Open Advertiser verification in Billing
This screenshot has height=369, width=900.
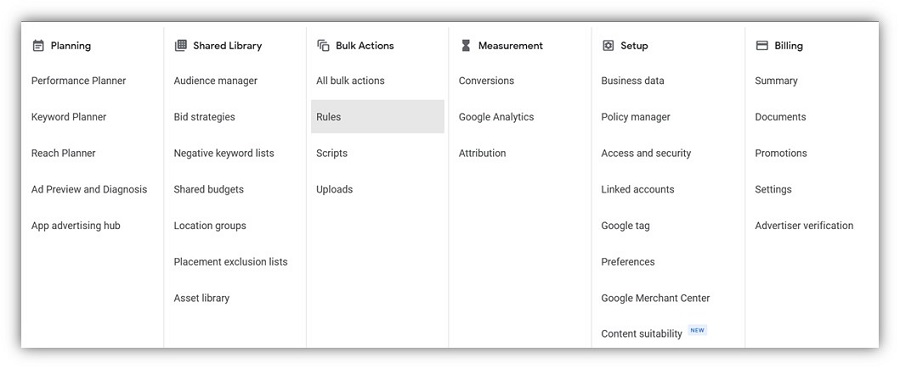pyautogui.click(x=804, y=226)
